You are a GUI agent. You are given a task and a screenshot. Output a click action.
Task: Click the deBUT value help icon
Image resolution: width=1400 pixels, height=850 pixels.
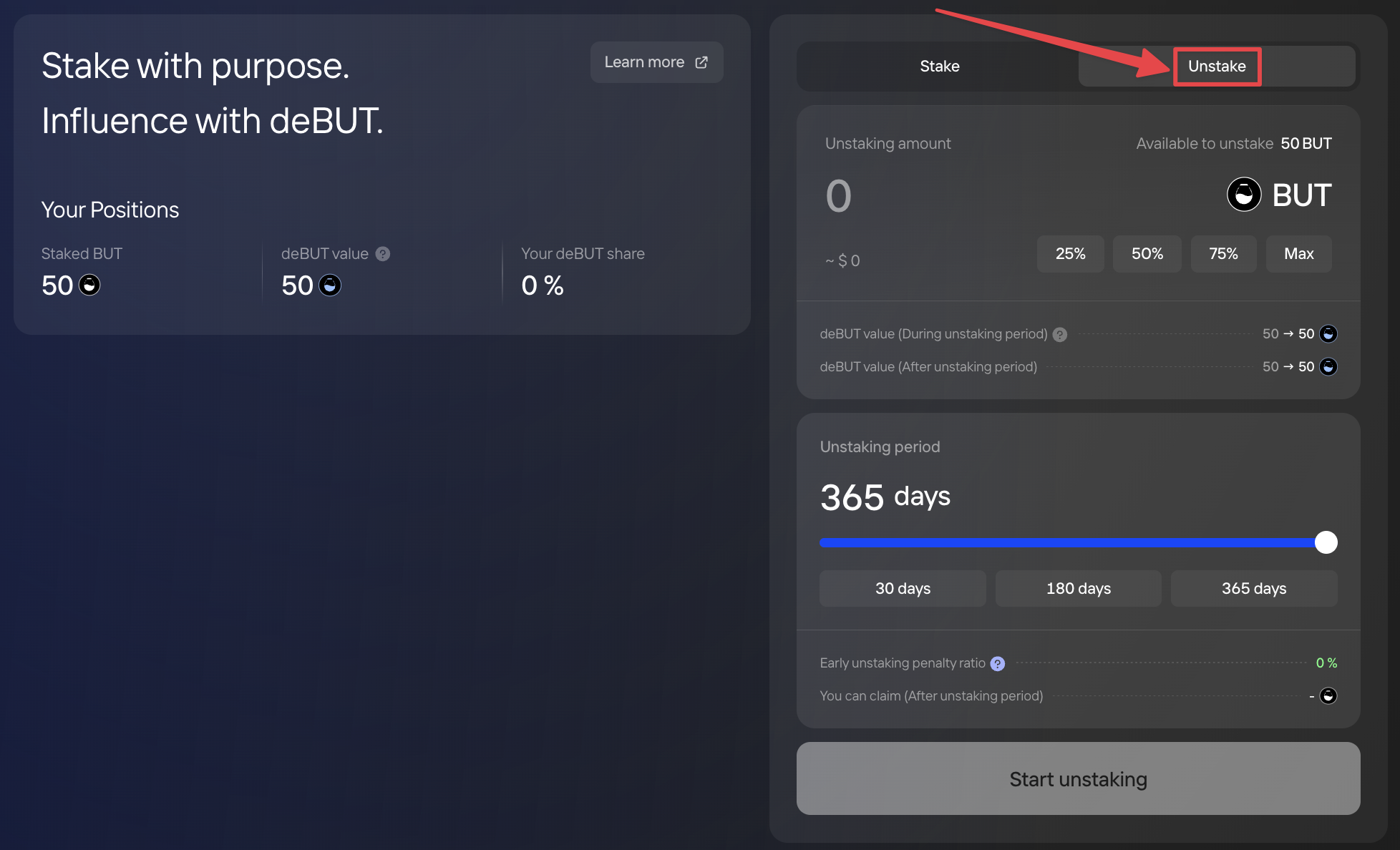click(383, 254)
